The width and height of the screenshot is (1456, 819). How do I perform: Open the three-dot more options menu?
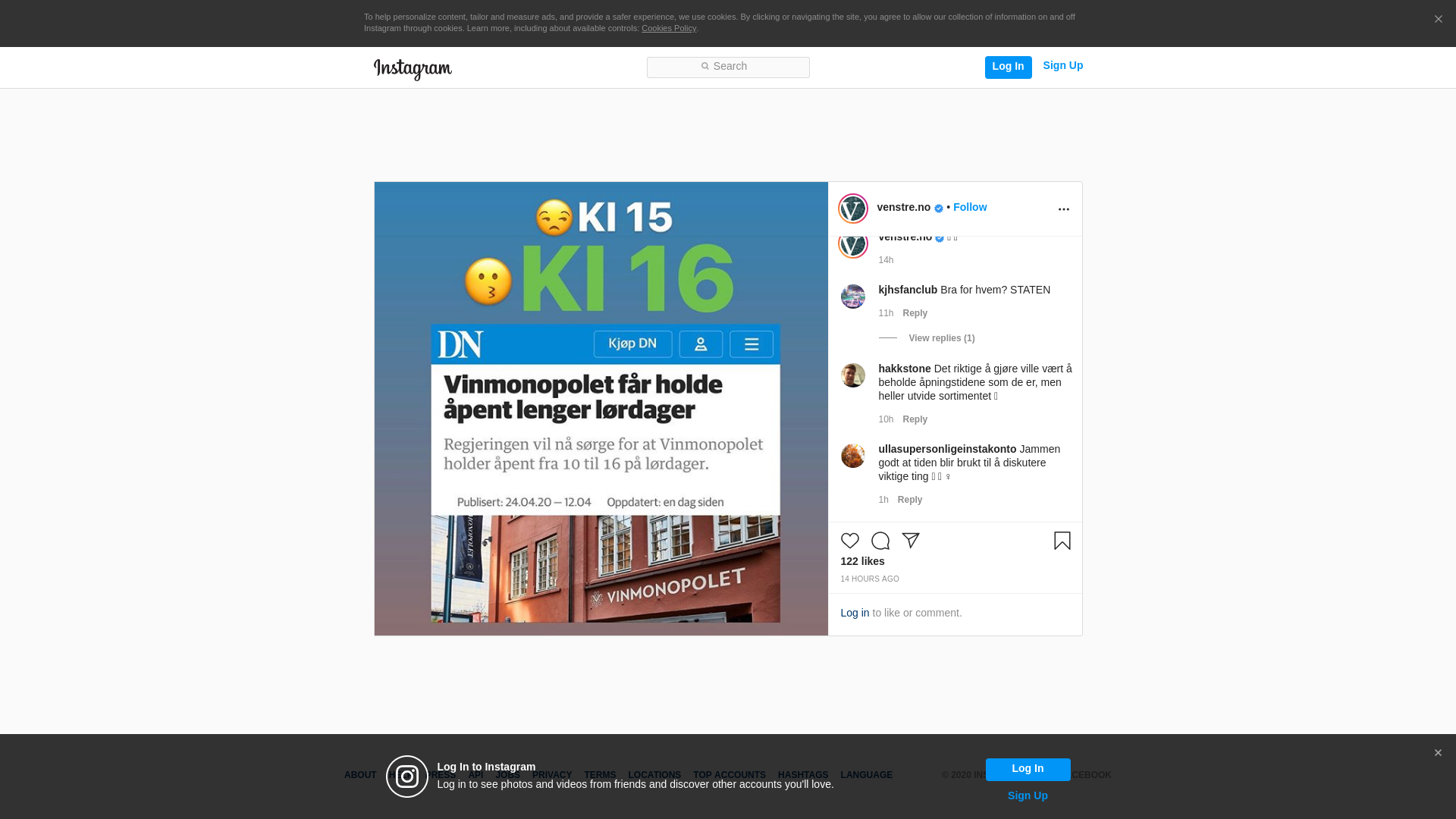click(x=1063, y=209)
